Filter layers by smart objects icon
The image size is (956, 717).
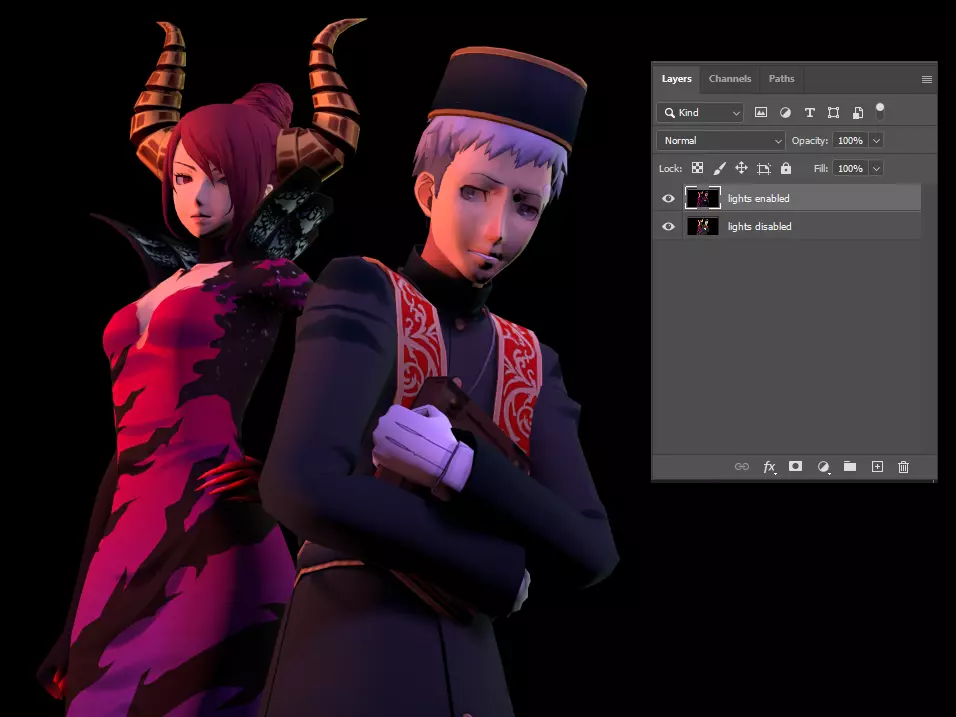coord(858,112)
